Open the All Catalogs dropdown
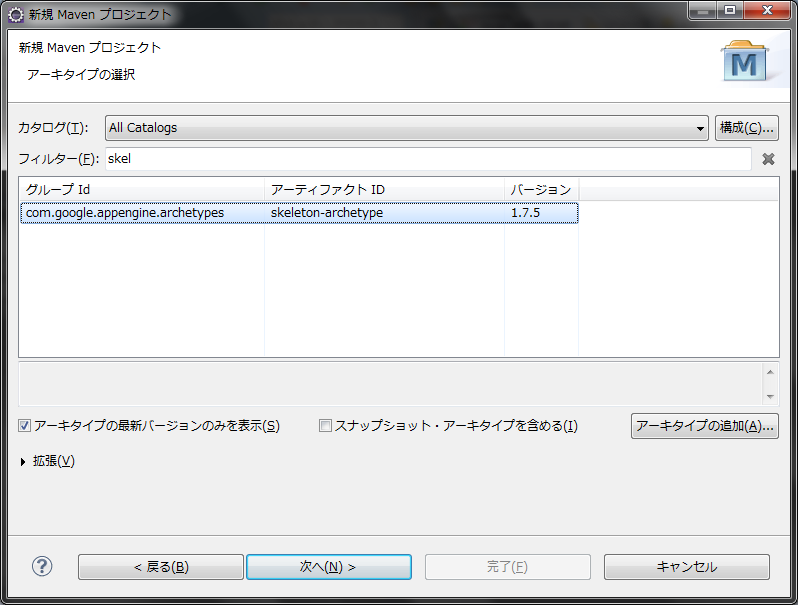This screenshot has height=605, width=798. click(x=407, y=128)
